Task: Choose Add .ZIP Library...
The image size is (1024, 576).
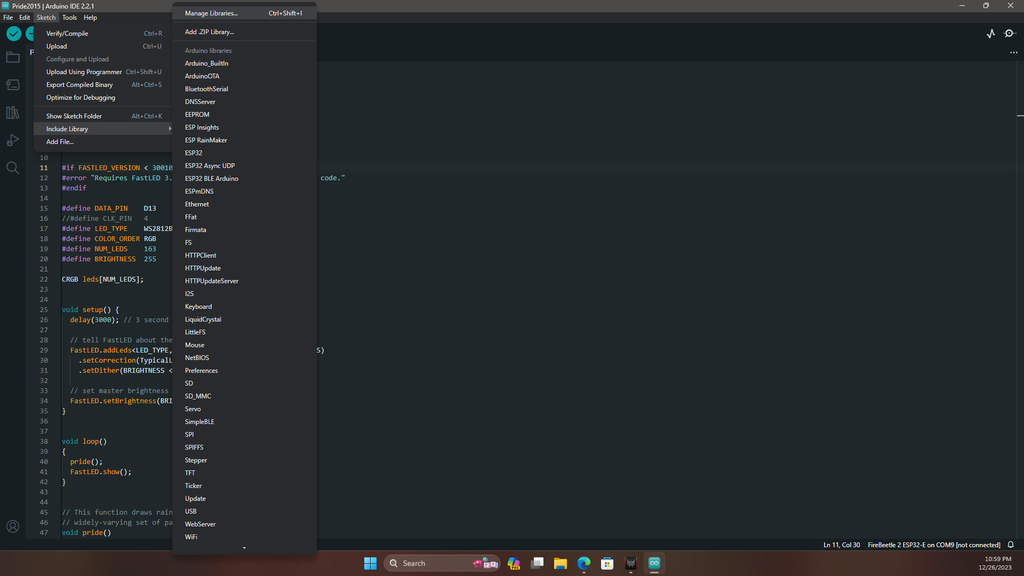Action: click(244, 32)
